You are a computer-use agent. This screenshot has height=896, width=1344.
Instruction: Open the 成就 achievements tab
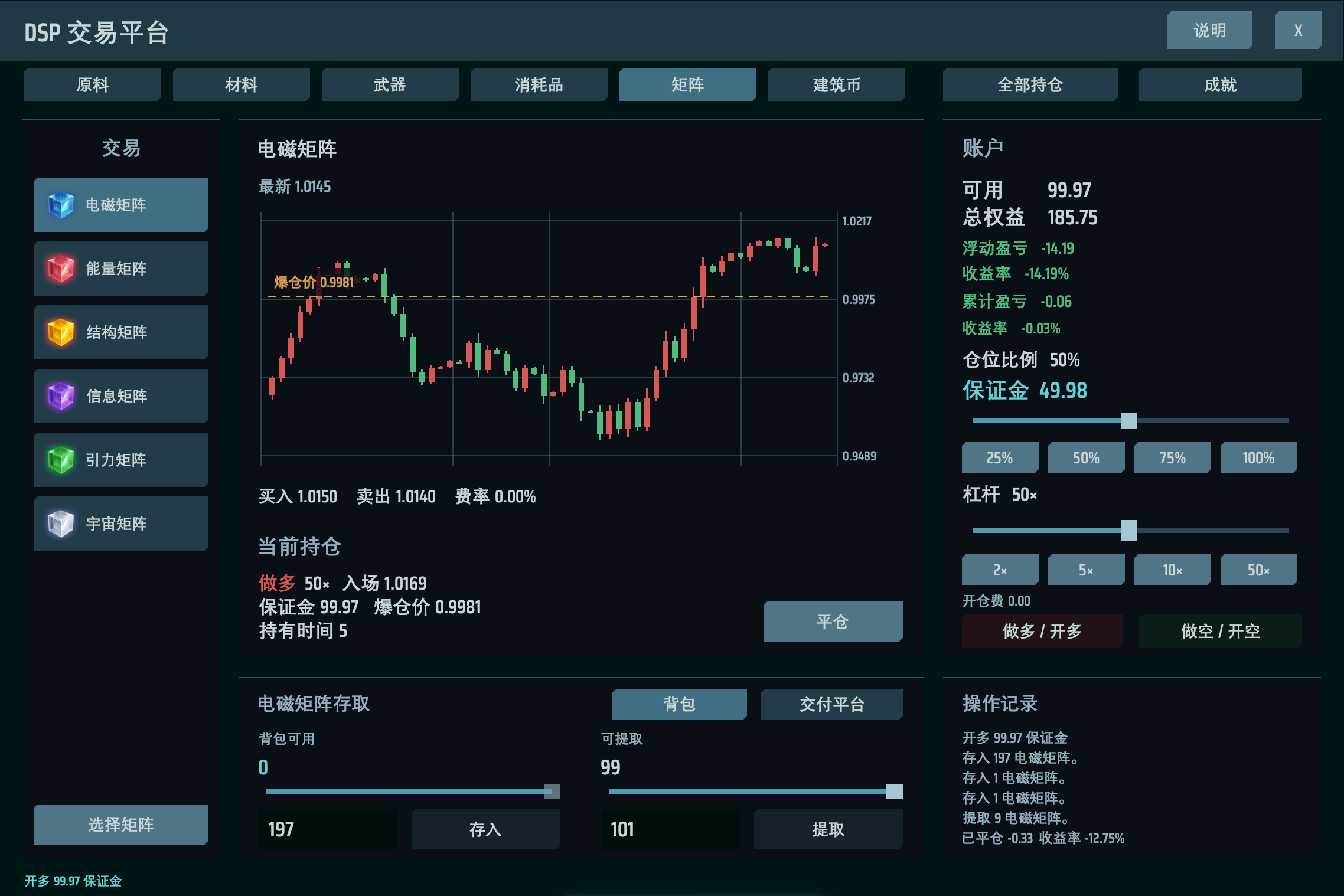[1221, 84]
